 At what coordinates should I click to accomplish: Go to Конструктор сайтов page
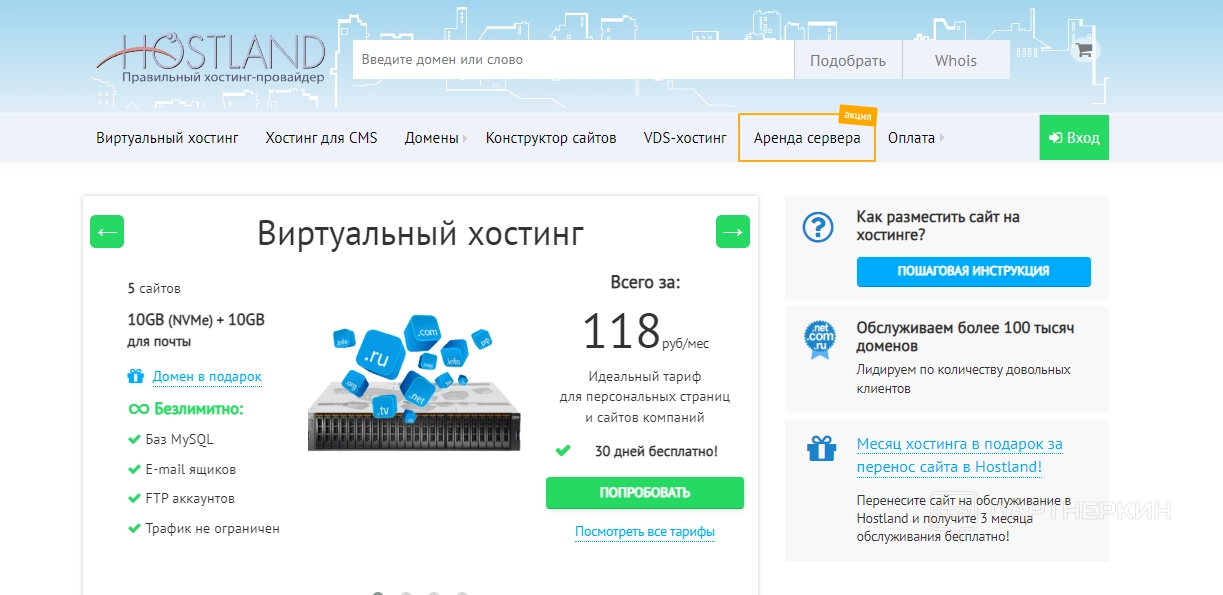551,138
